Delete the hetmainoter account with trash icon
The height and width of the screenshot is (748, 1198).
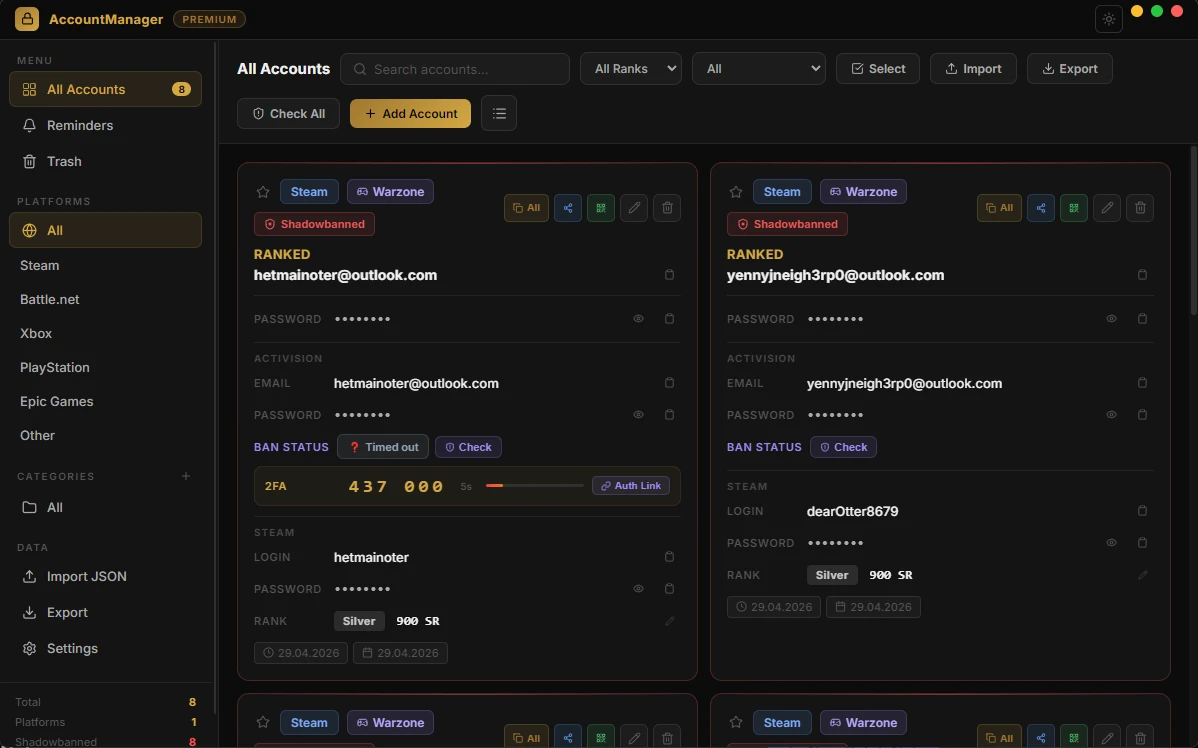(x=667, y=208)
